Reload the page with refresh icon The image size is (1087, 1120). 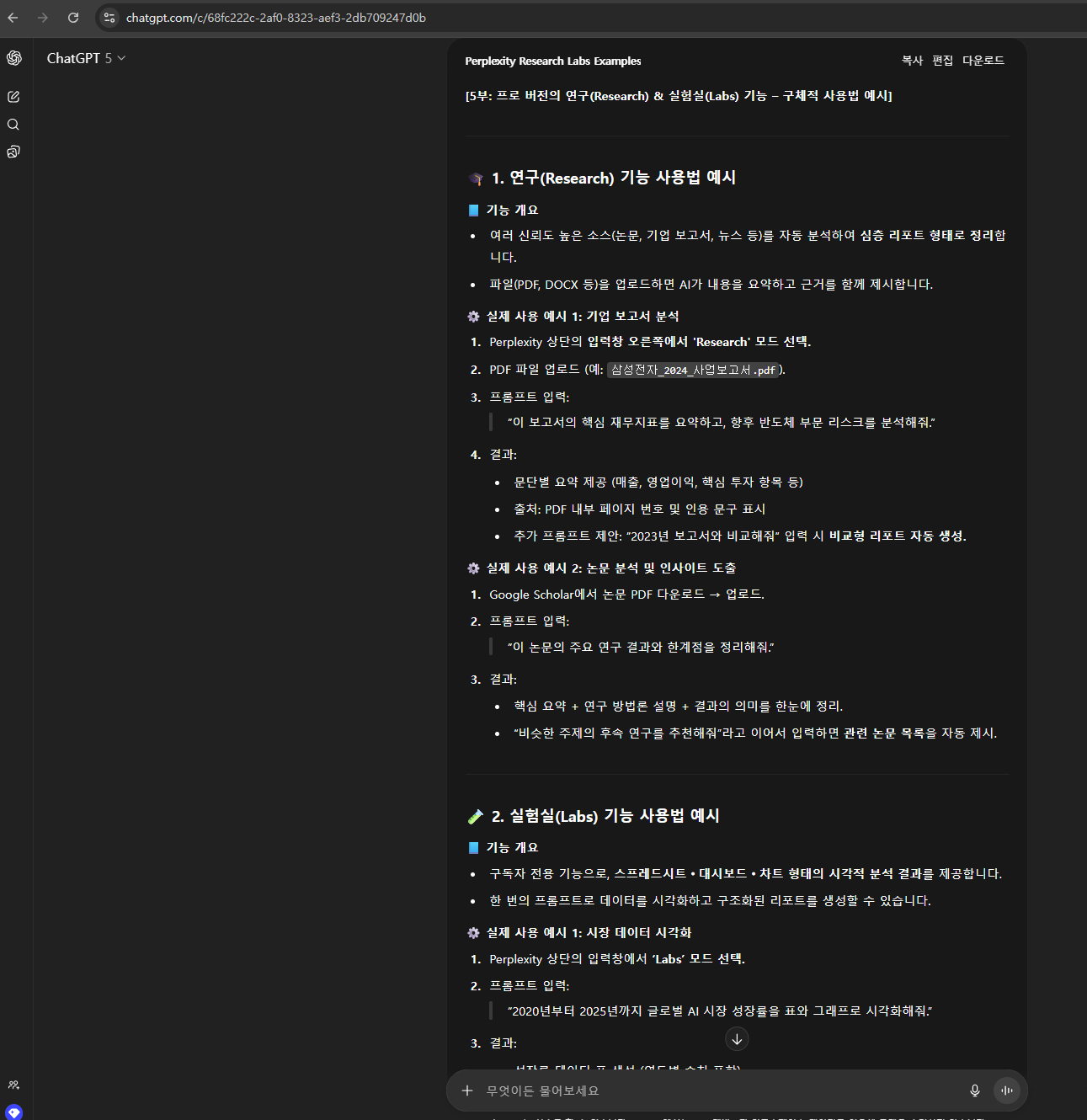pos(73,18)
